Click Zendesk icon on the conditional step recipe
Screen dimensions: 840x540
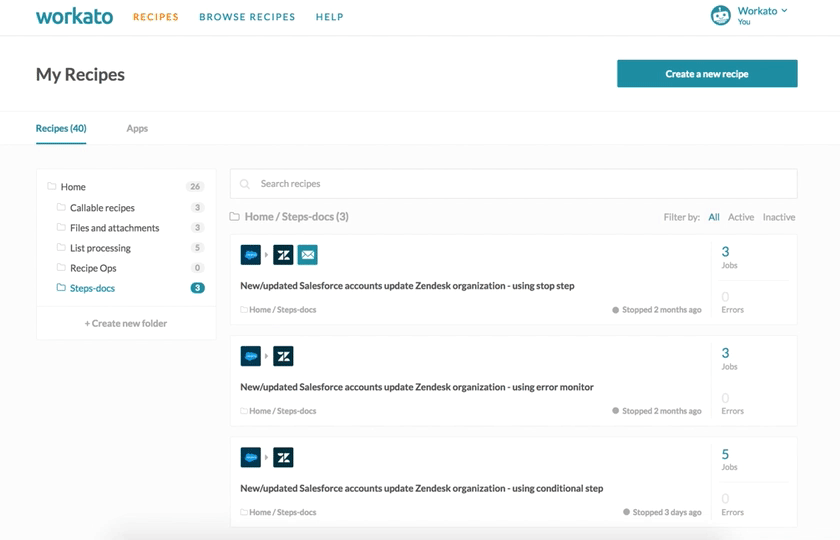(x=283, y=457)
